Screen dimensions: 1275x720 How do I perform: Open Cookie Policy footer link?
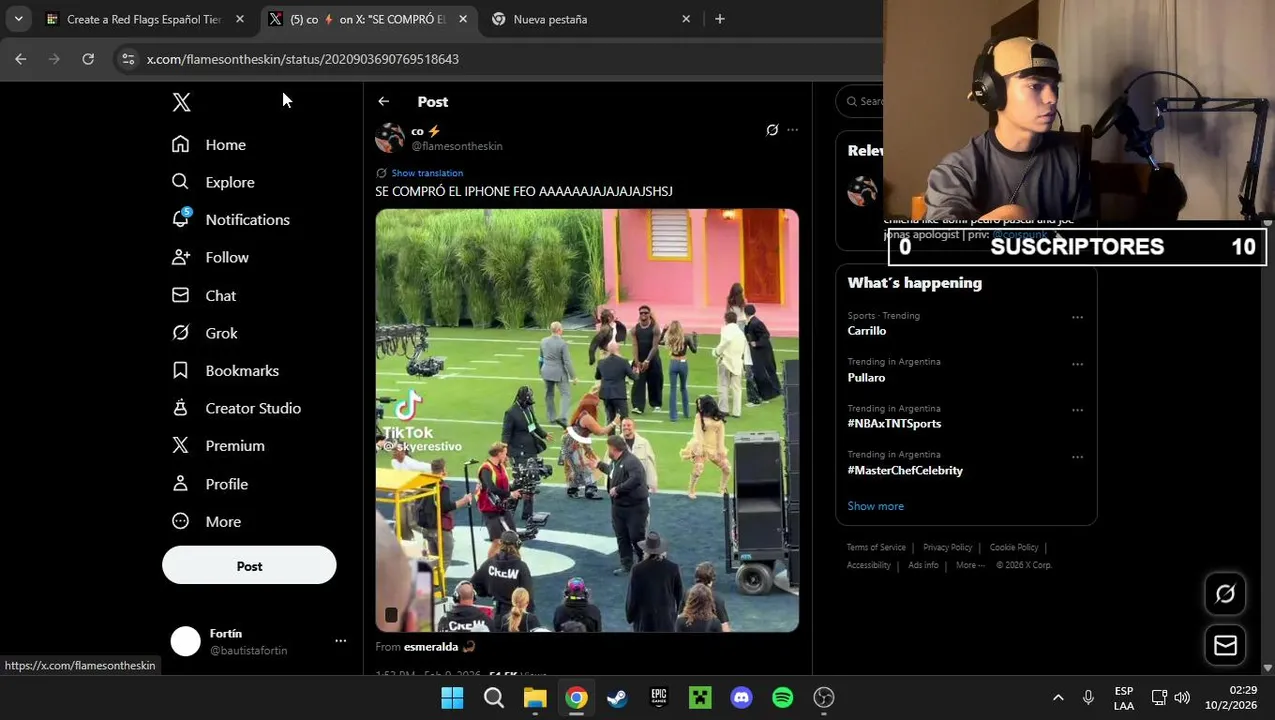(x=1014, y=548)
